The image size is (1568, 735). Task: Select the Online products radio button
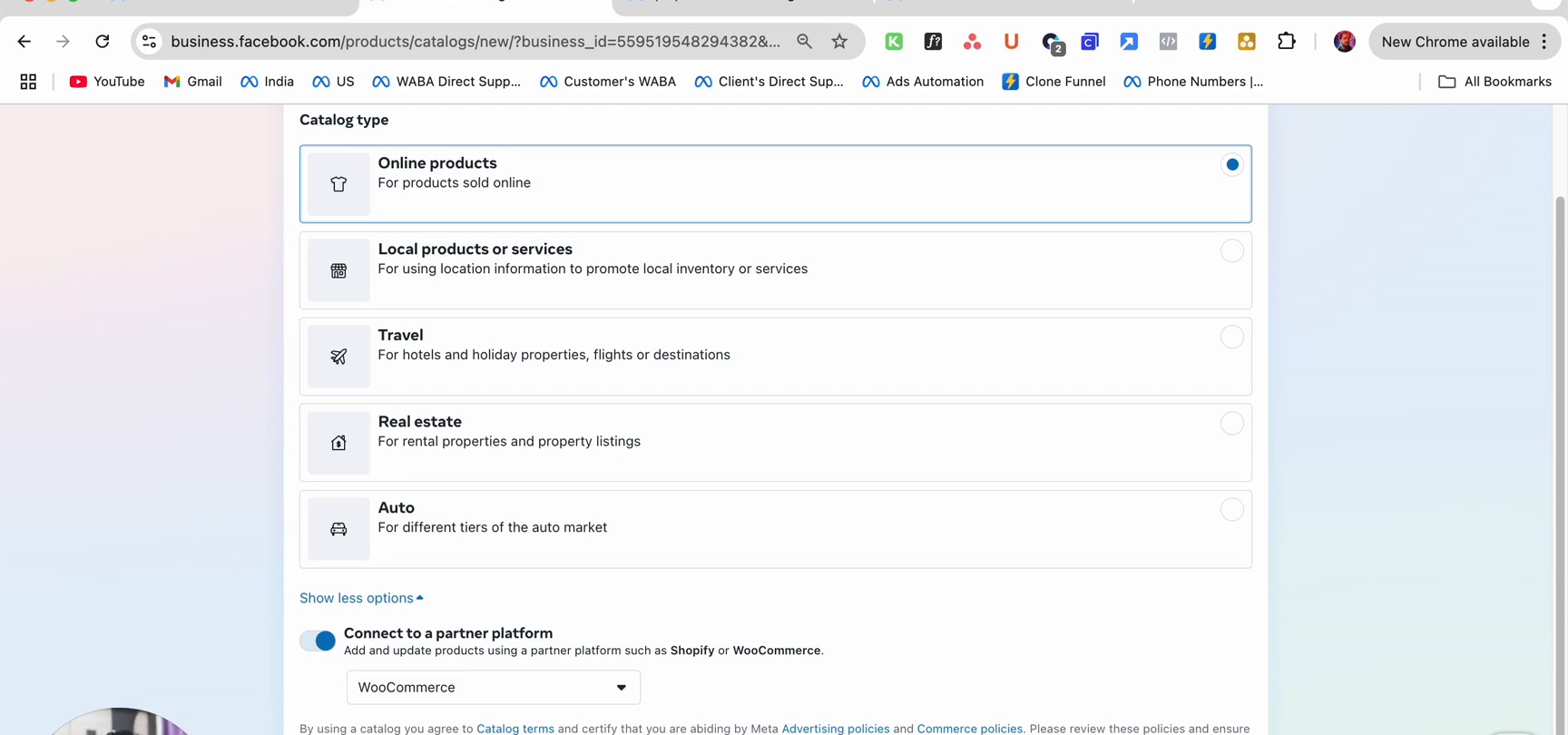pos(1231,164)
